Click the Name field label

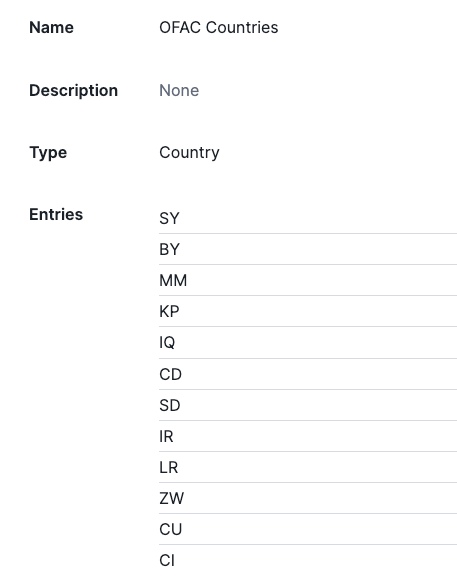51,27
